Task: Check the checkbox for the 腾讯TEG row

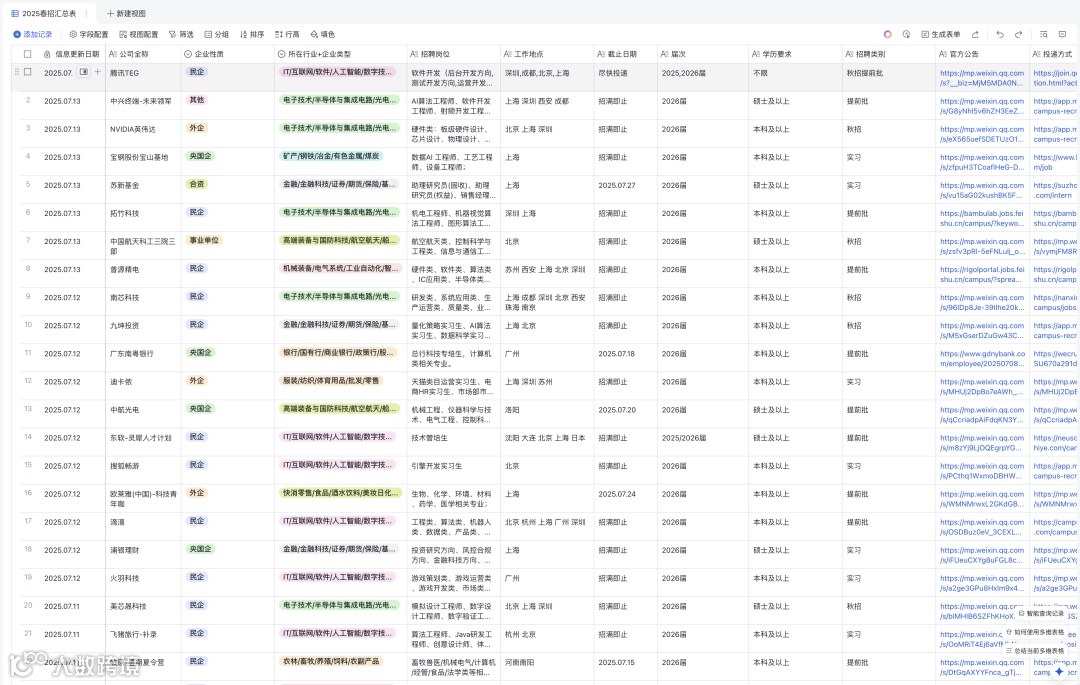Action: click(28, 72)
